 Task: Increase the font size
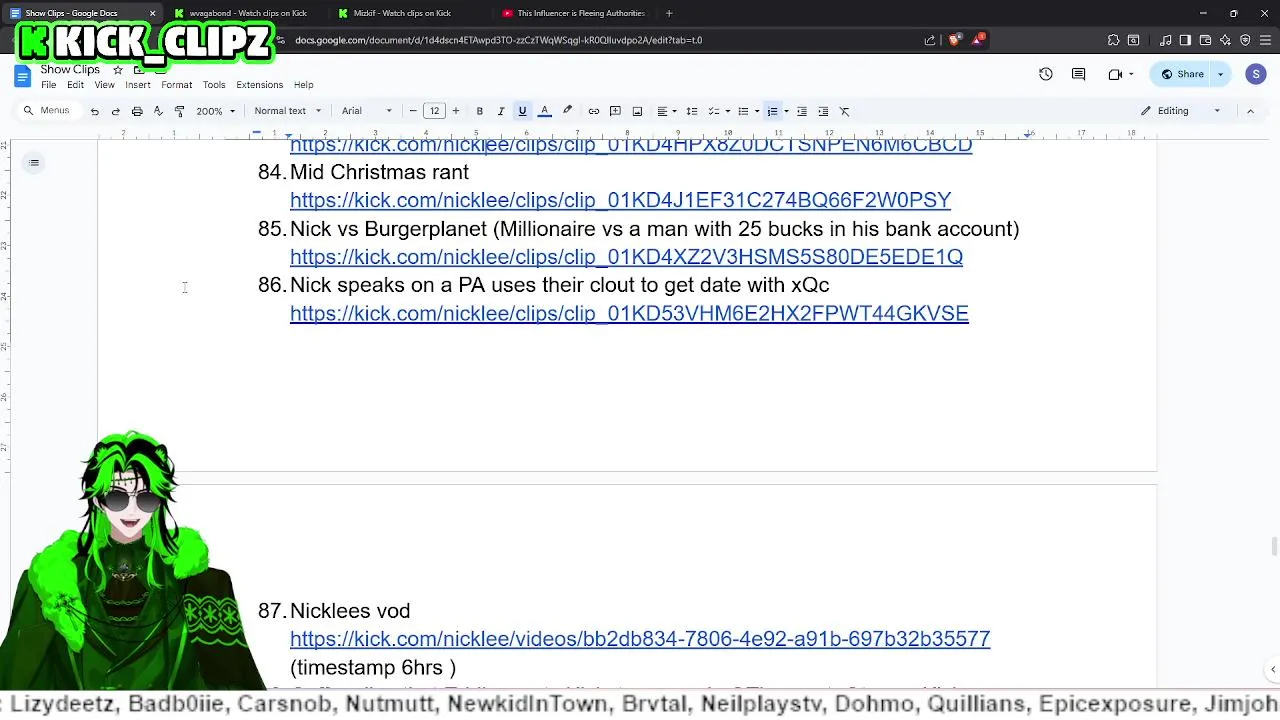pyautogui.click(x=456, y=111)
